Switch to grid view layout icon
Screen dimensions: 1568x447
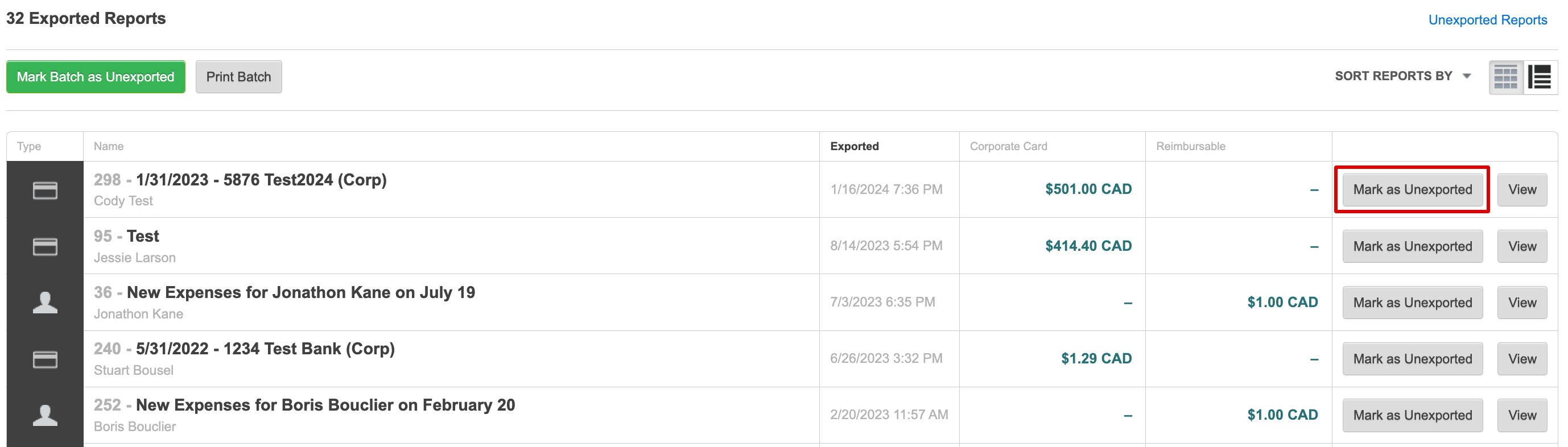[x=1506, y=77]
